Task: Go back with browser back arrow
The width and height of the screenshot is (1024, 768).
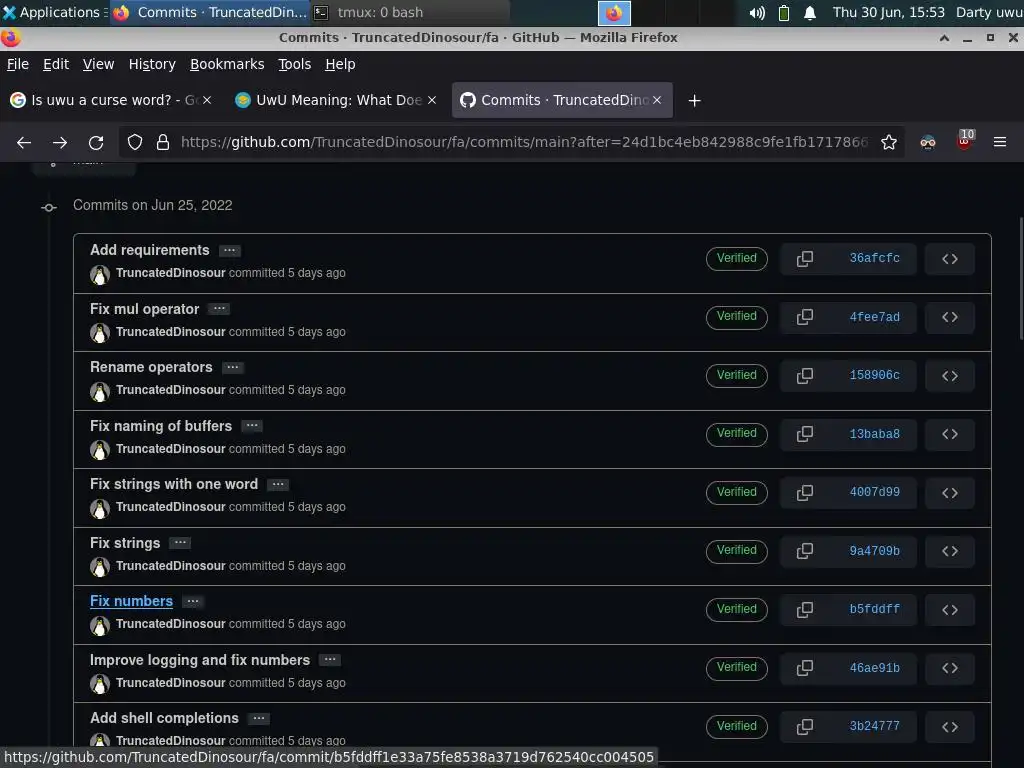Action: click(24, 142)
